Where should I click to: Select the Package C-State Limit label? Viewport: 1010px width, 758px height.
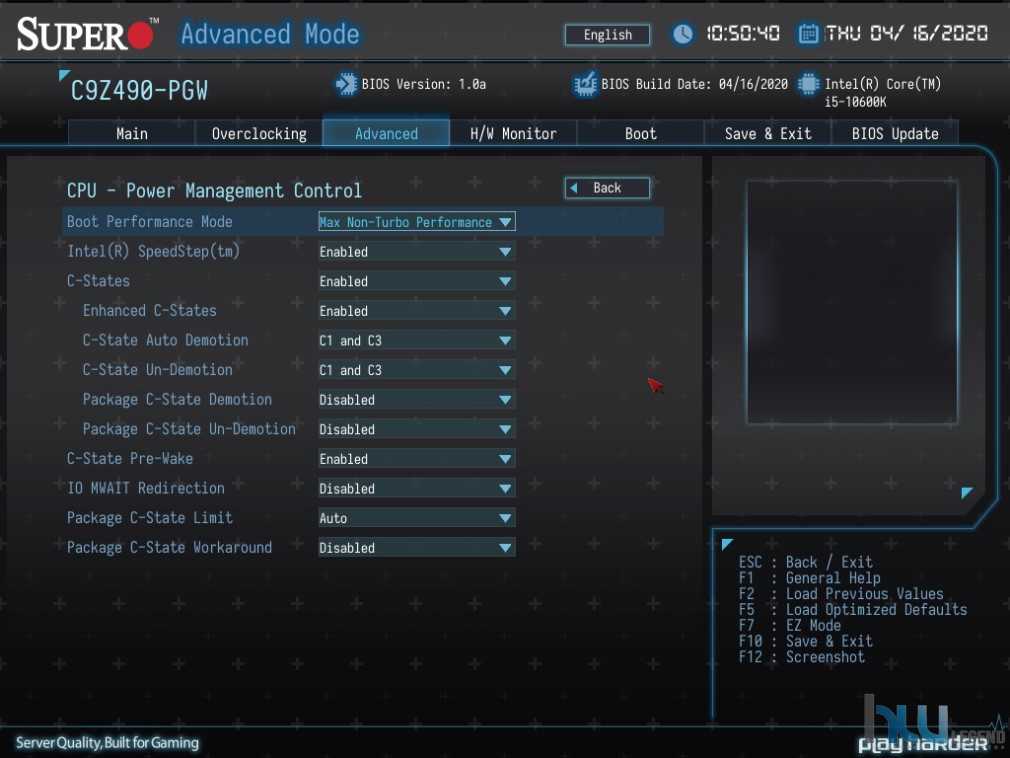[150, 518]
